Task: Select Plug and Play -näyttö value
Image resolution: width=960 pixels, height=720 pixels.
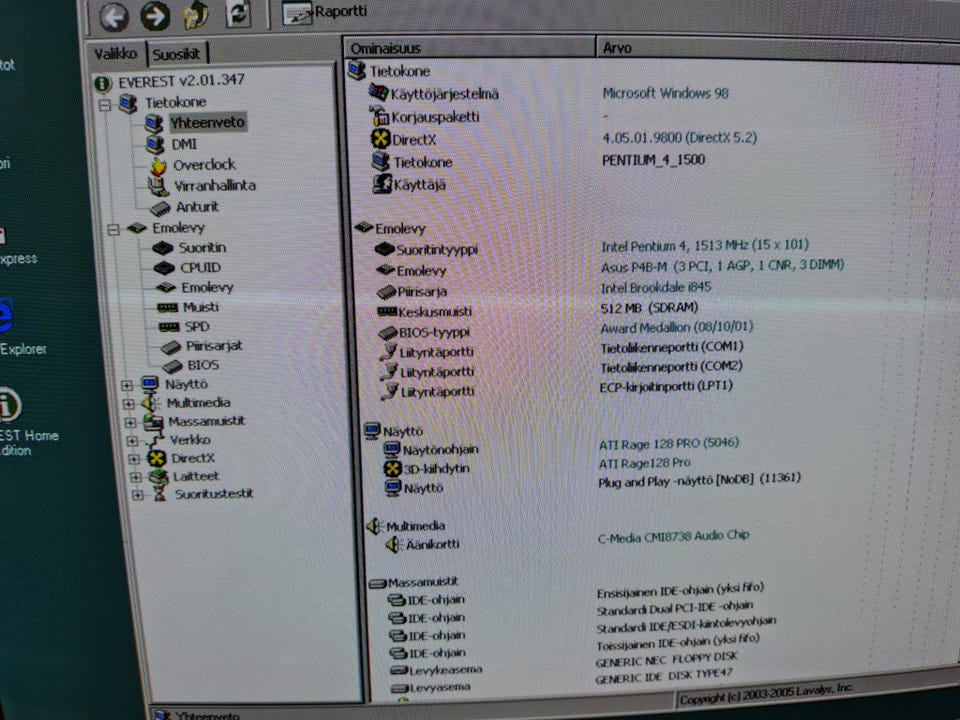Action: [x=699, y=480]
